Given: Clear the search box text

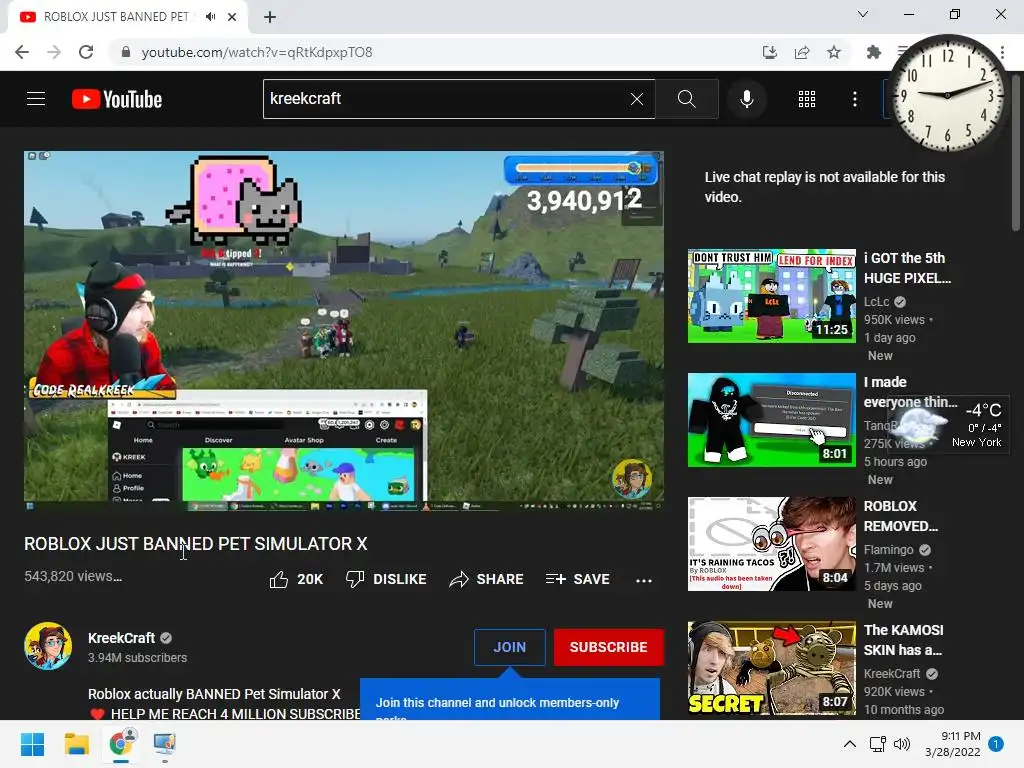Looking at the screenshot, I should pyautogui.click(x=637, y=99).
